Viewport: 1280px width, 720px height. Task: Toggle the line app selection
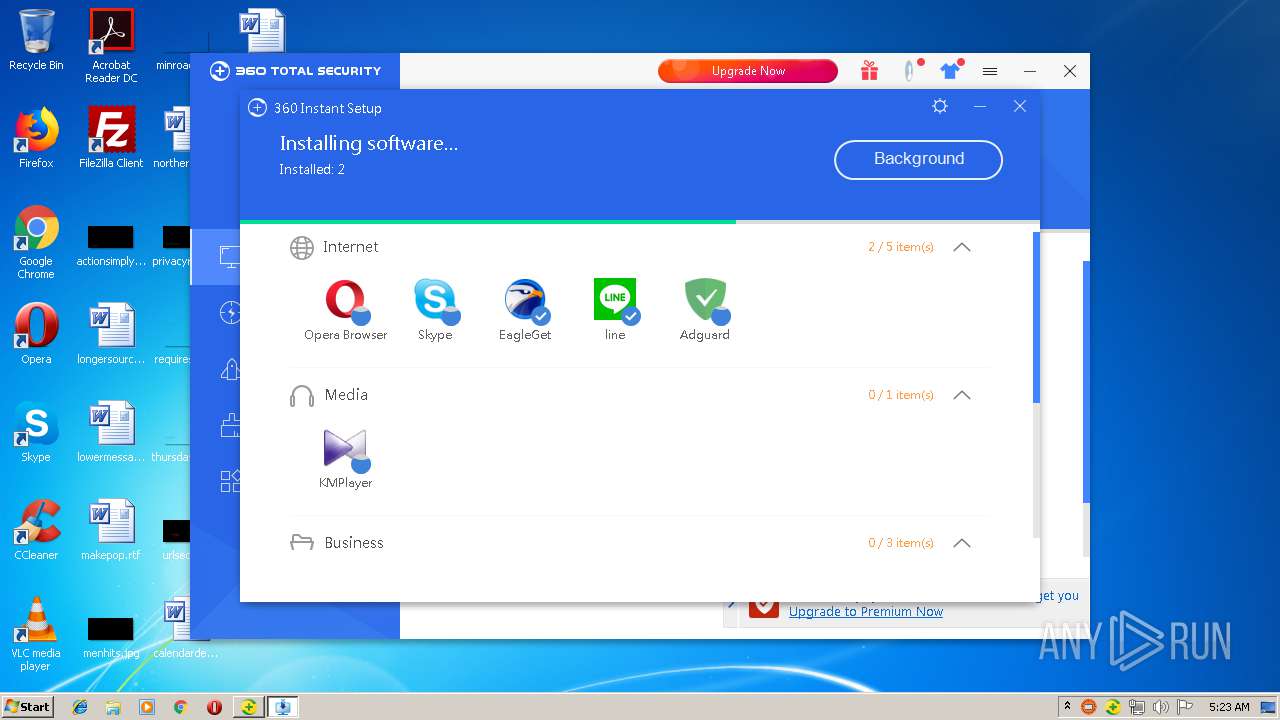click(x=631, y=316)
